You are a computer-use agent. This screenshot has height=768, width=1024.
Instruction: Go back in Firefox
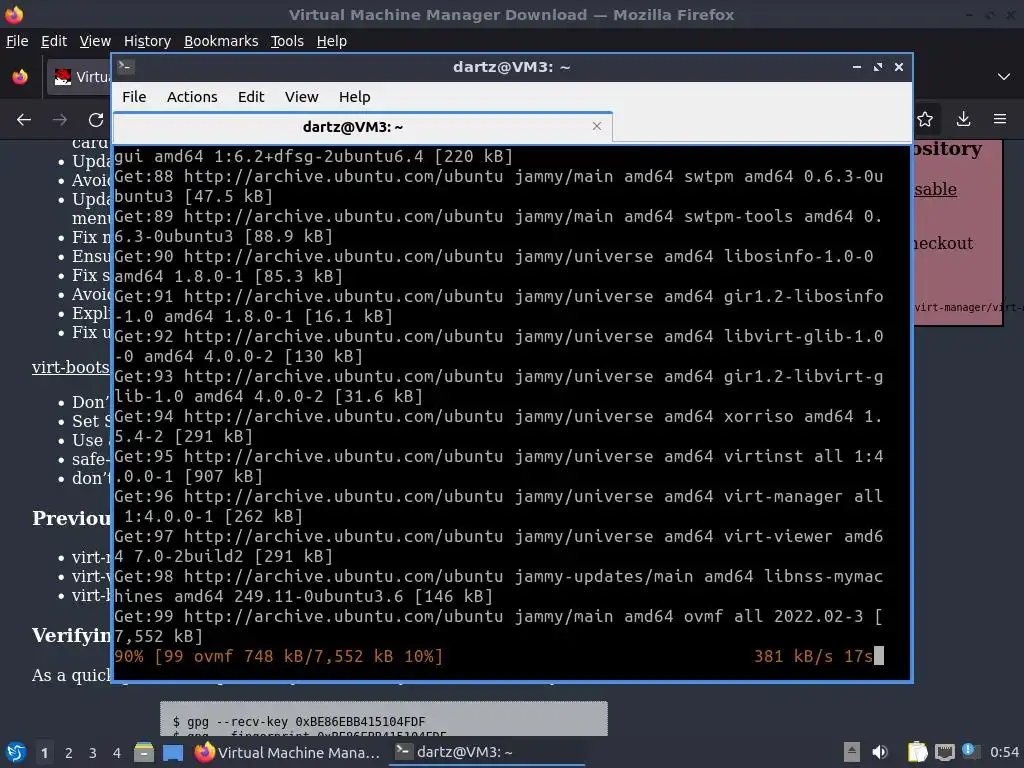[x=24, y=120]
